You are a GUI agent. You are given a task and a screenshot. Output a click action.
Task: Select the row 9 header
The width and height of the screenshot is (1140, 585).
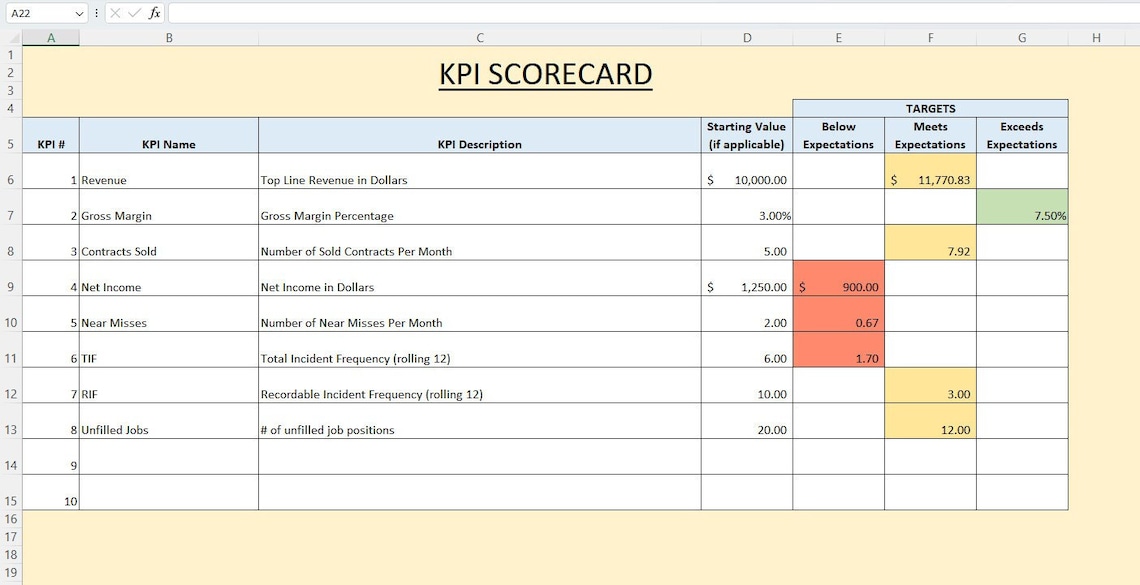click(x=10, y=287)
